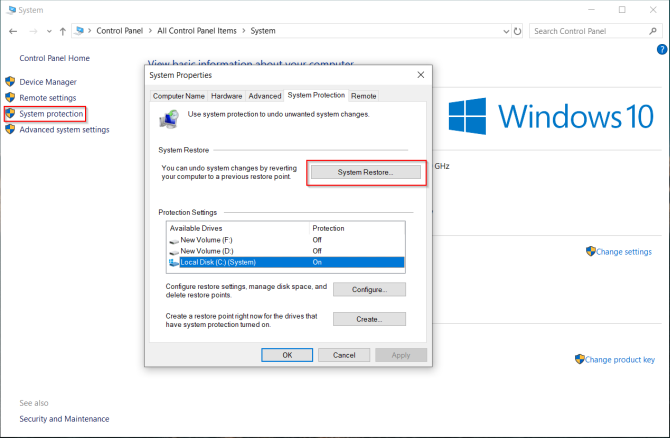670x438 pixels.
Task: Click the All Control Panel Items breadcrumb
Action: pyautogui.click(x=197, y=31)
